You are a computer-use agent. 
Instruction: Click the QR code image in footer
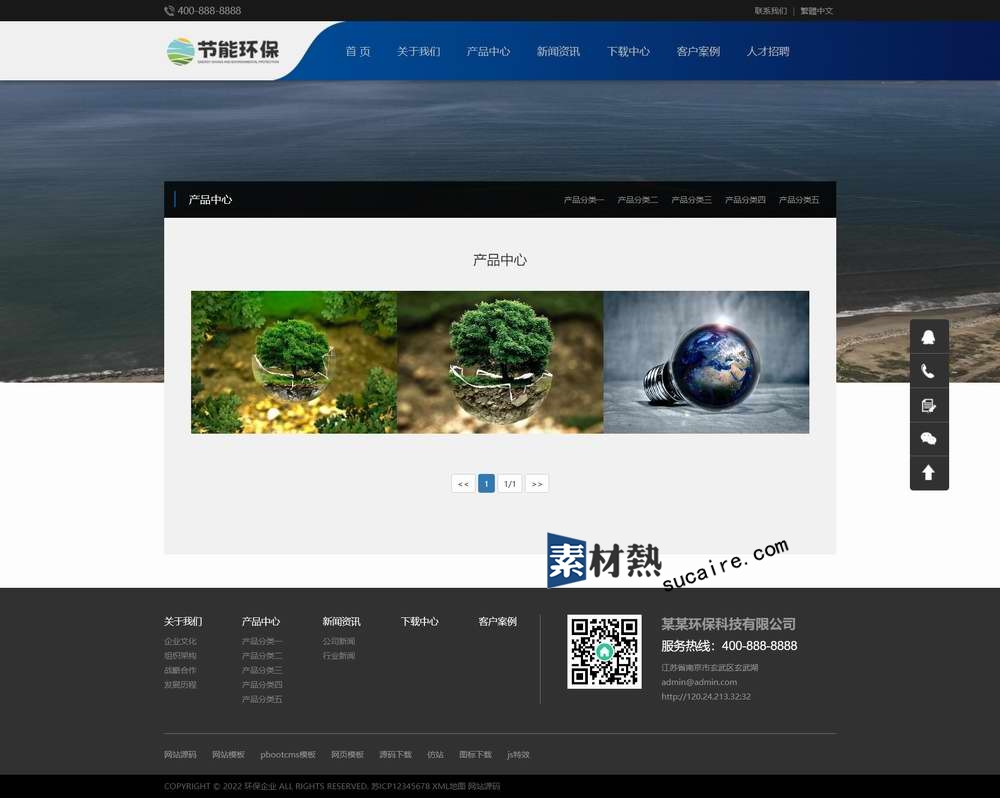pyautogui.click(x=604, y=651)
